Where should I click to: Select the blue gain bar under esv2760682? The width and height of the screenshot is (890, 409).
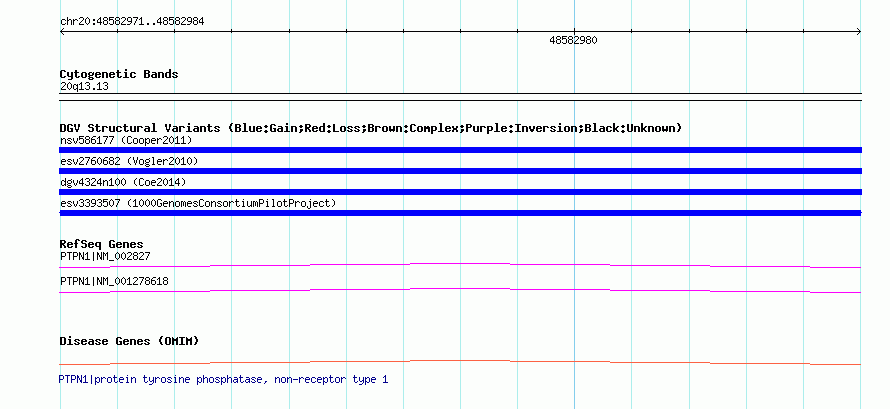point(460,171)
